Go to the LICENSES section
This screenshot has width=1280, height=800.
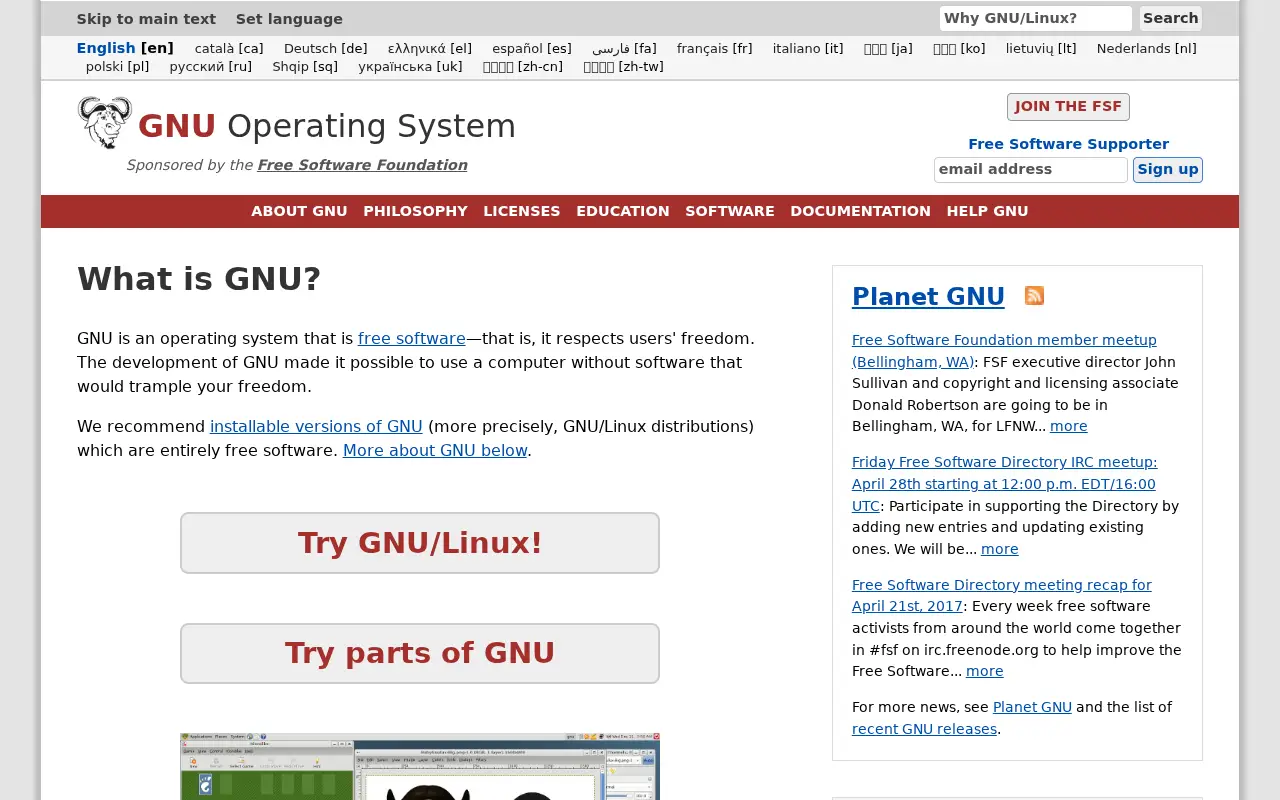pos(522,211)
